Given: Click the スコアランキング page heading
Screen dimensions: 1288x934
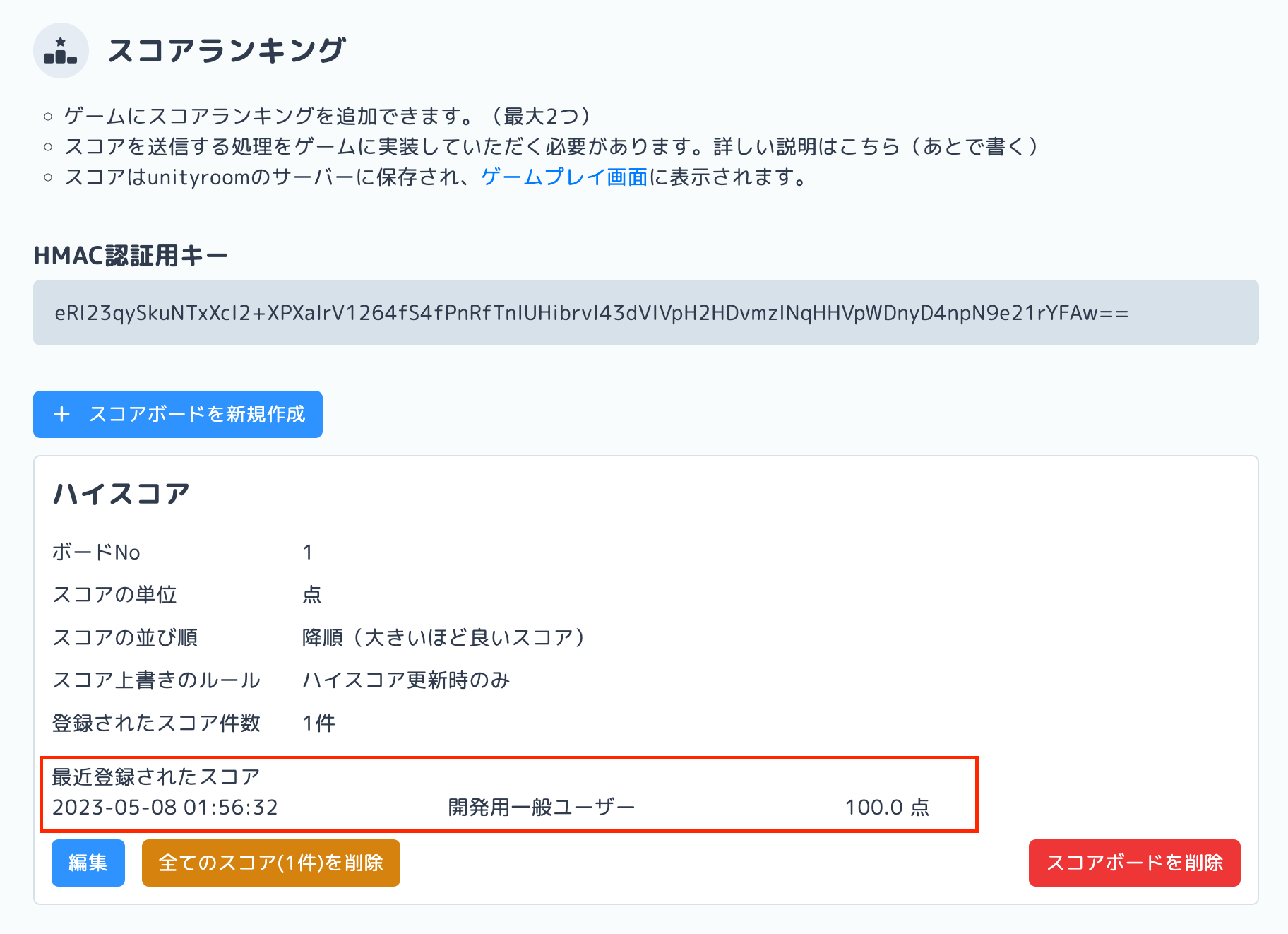Looking at the screenshot, I should click(x=227, y=49).
